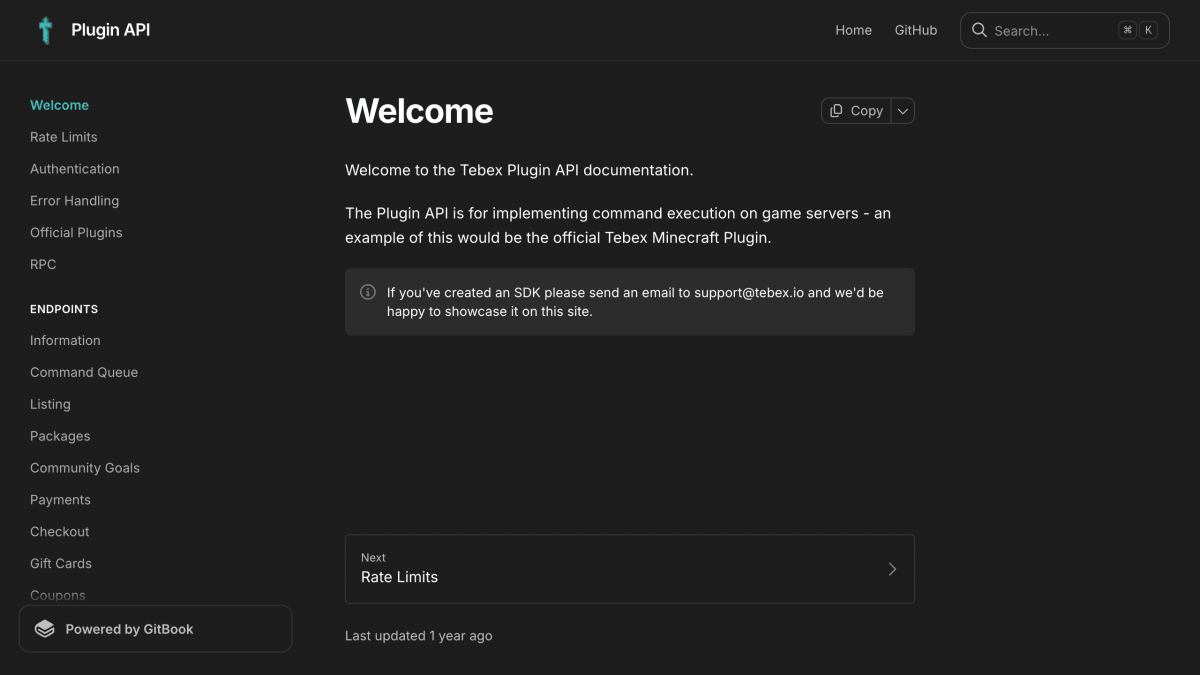Select Welcome in the sidebar
Image resolution: width=1200 pixels, height=675 pixels.
[60, 105]
